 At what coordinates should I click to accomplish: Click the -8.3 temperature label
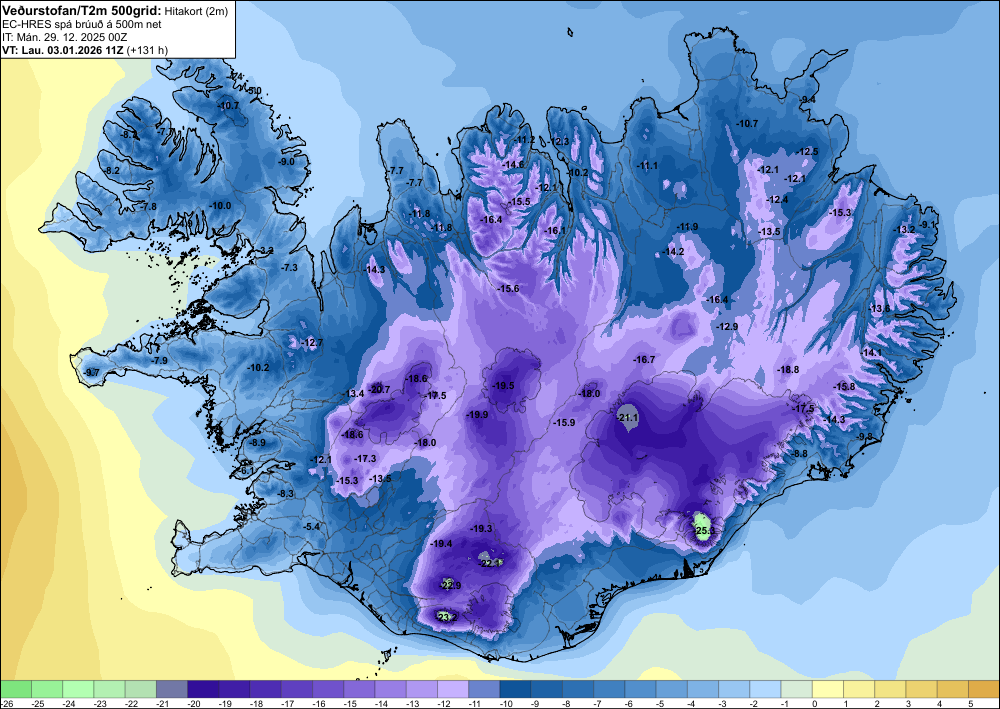click(x=286, y=493)
